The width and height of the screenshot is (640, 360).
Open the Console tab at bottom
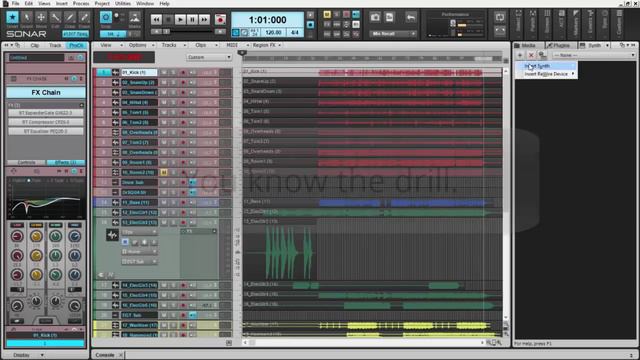105,355
